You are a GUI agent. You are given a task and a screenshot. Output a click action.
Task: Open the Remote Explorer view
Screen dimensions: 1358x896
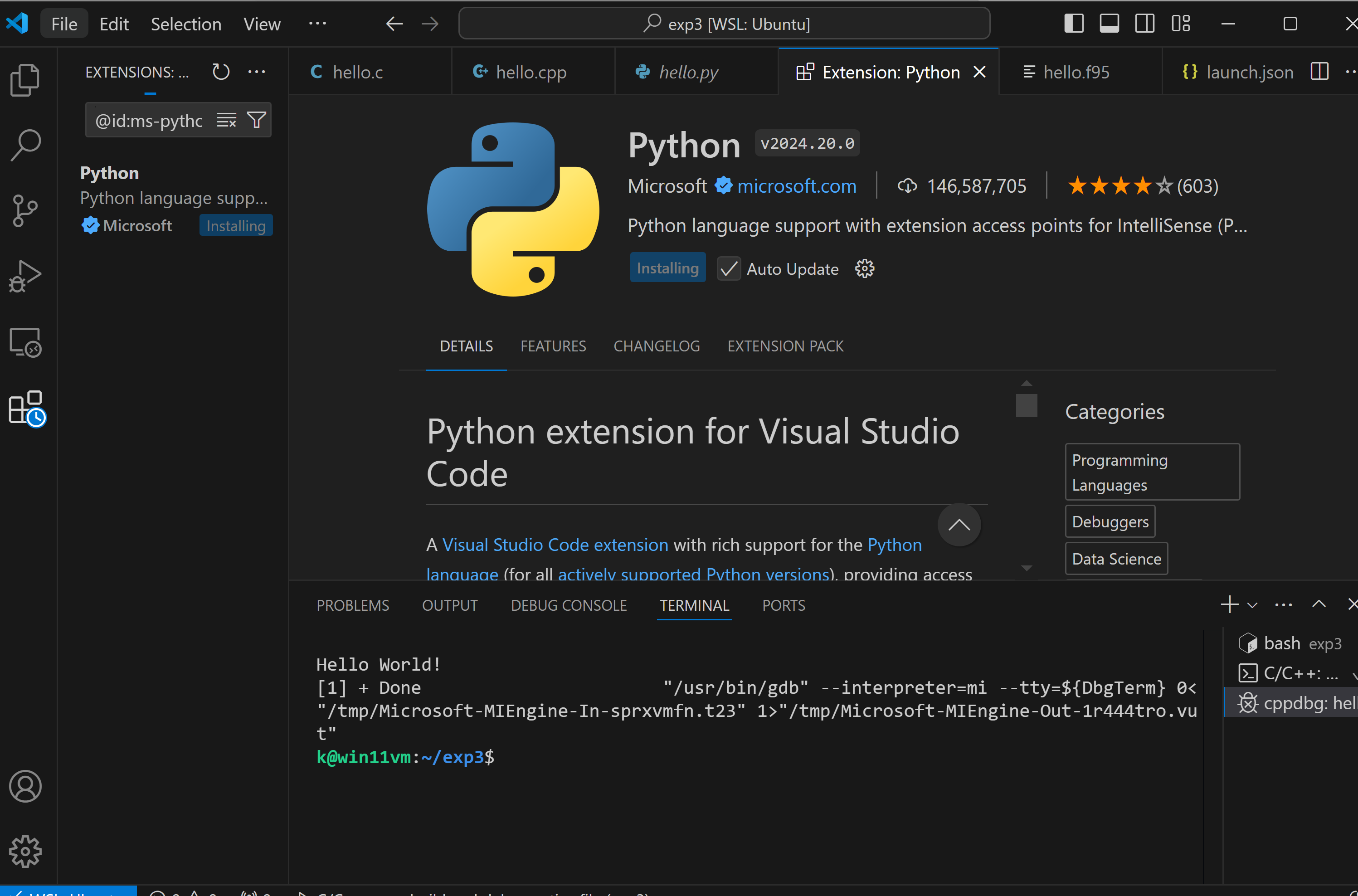point(25,342)
